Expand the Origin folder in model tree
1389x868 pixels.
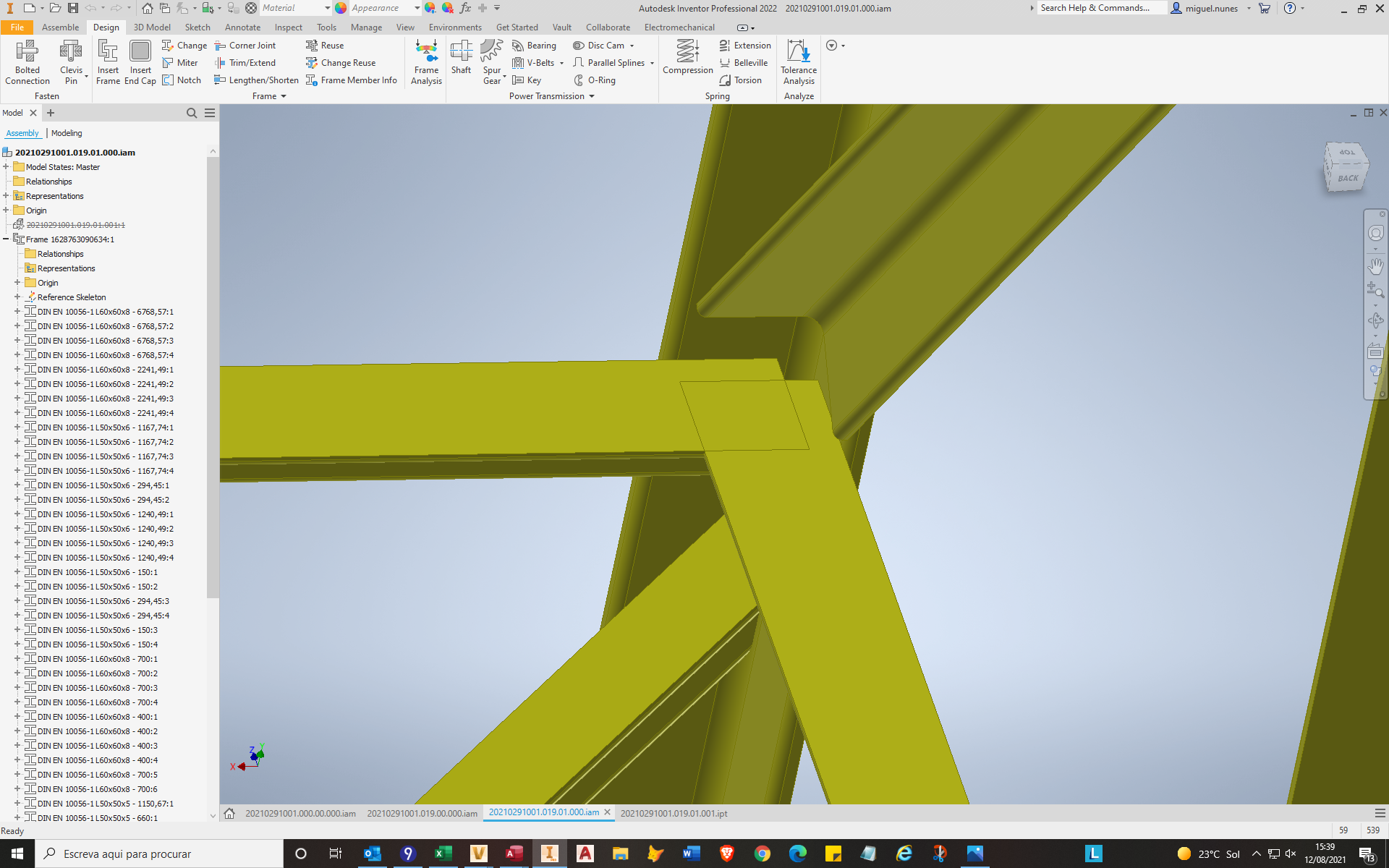pos(7,210)
